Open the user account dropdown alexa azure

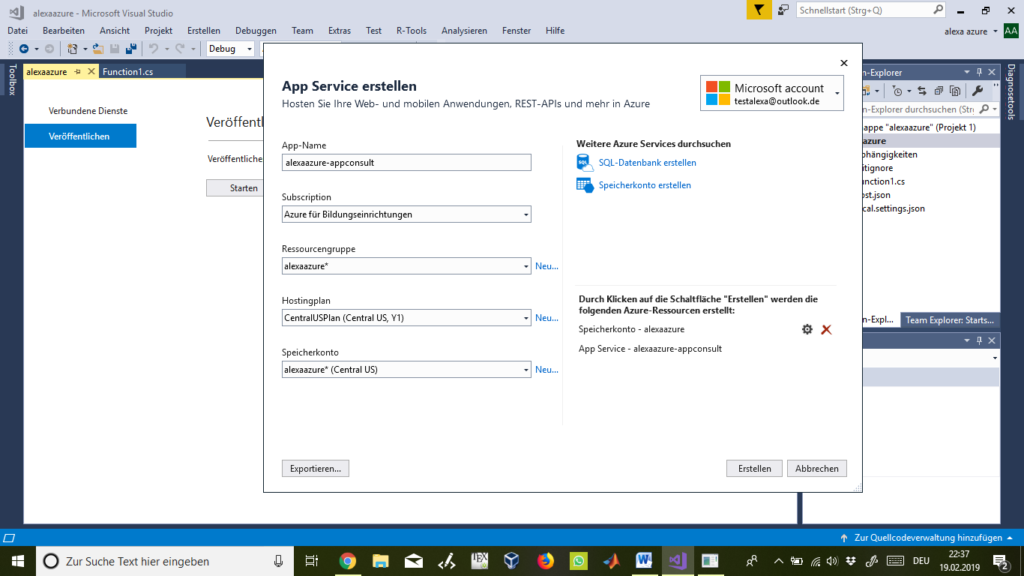(x=995, y=31)
